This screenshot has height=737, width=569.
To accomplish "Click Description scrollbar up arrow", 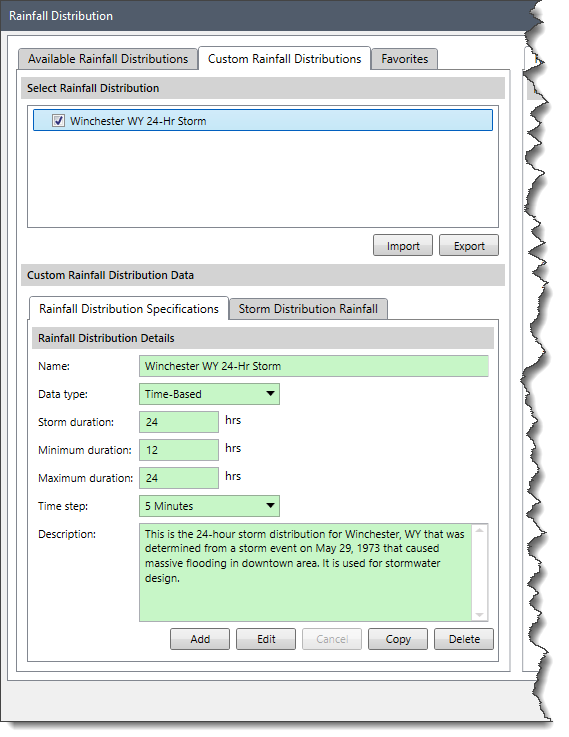I will [480, 531].
